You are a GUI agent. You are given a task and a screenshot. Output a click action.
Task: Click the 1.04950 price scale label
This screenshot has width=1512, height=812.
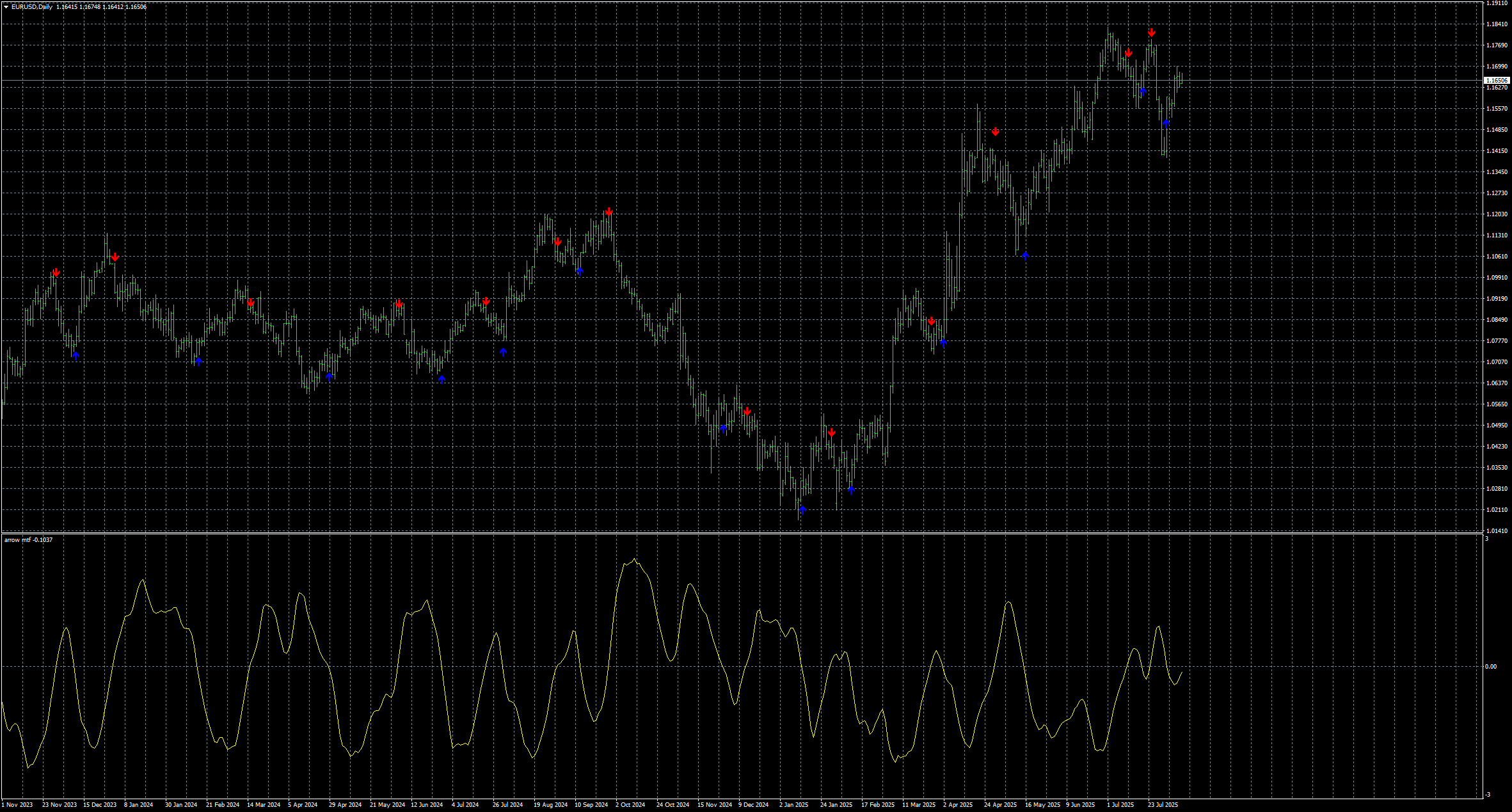point(1495,426)
